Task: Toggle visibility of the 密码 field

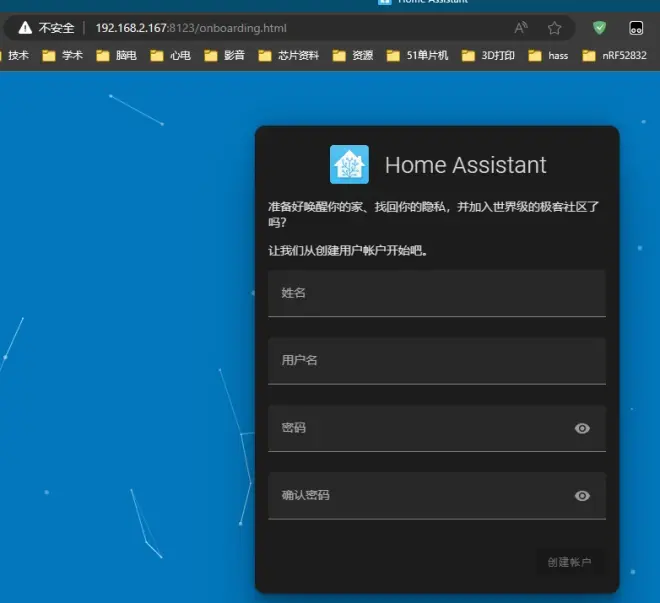Action: 582,428
